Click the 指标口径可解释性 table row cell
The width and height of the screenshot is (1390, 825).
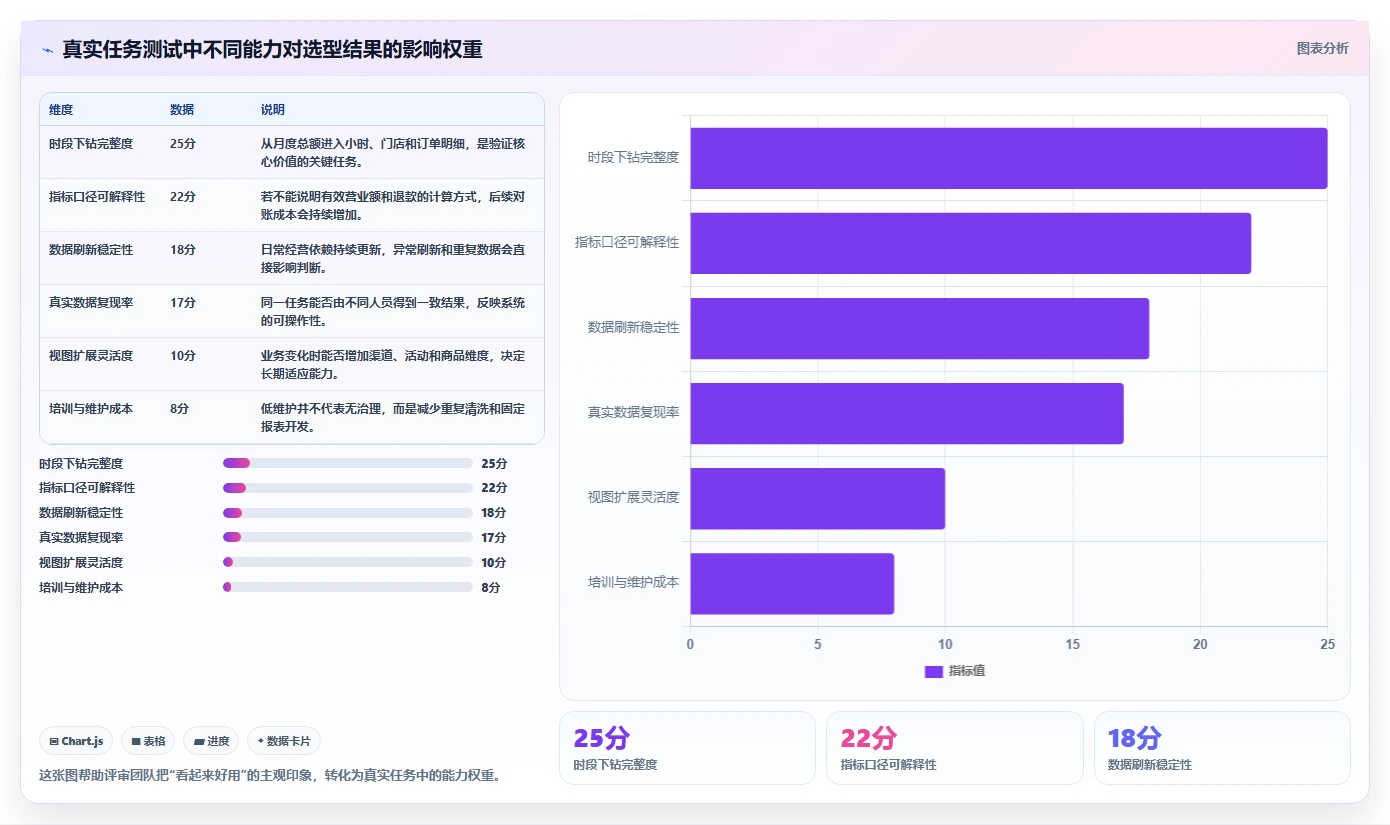point(97,197)
